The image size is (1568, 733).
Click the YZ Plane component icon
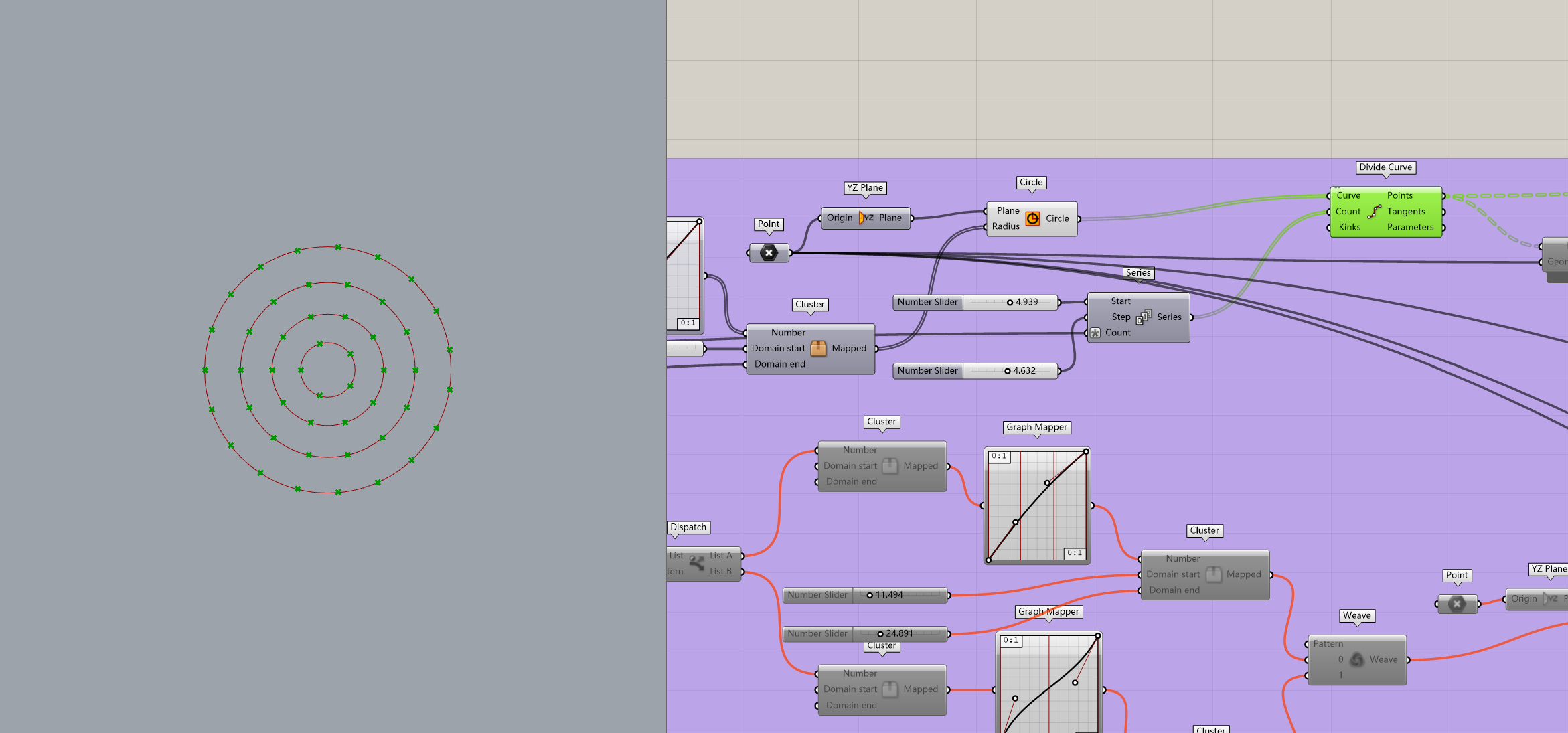coord(866,218)
